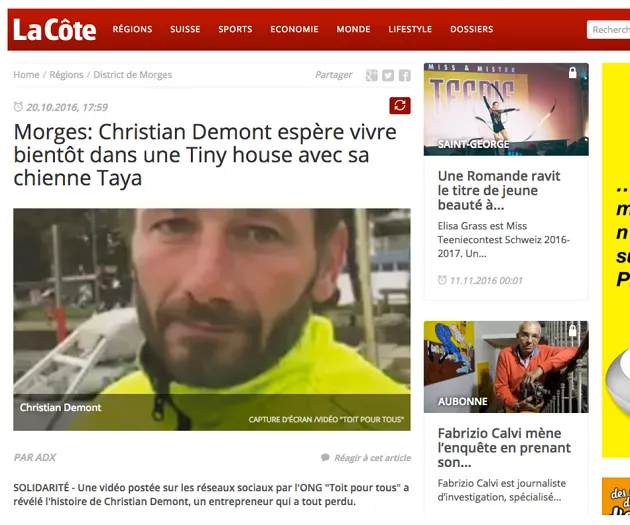Click the La Côte logo
The image size is (630, 525).
[55, 30]
